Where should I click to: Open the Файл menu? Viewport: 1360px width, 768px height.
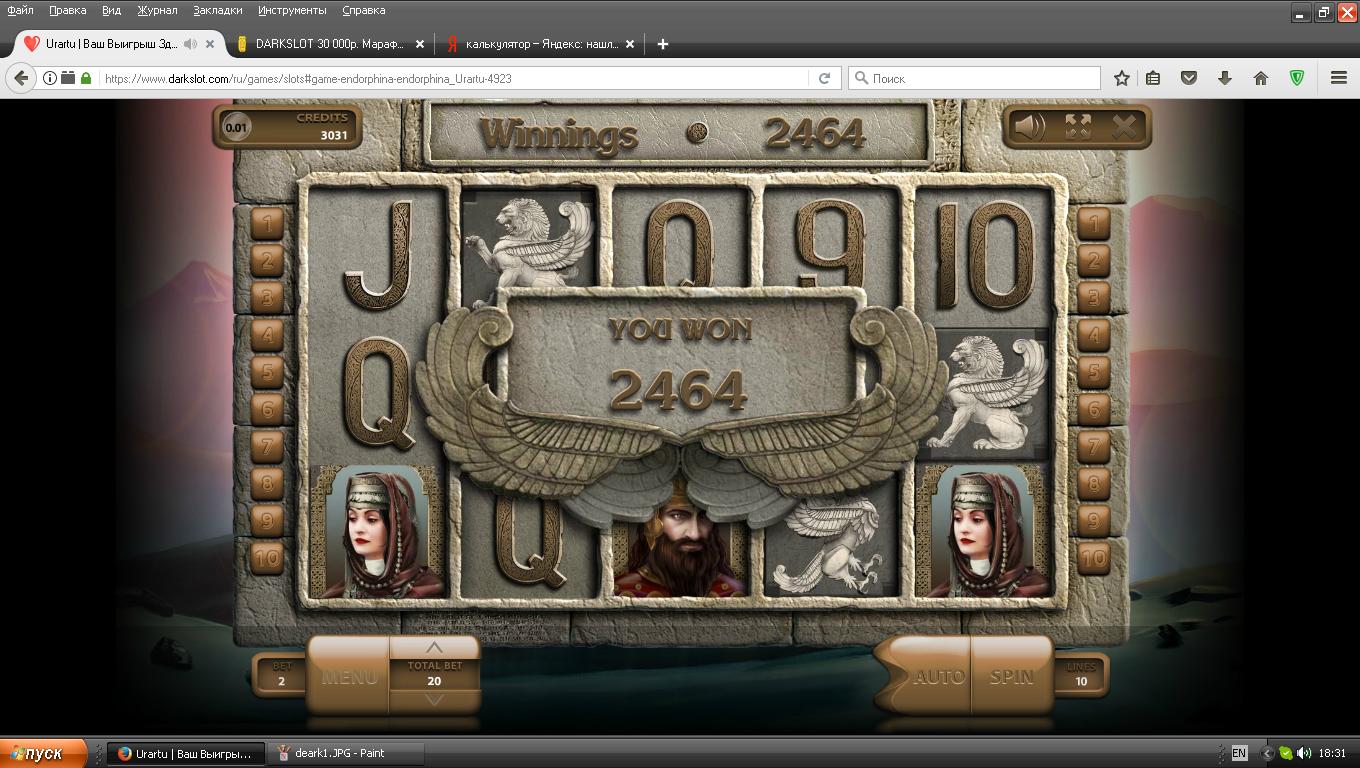(x=20, y=10)
